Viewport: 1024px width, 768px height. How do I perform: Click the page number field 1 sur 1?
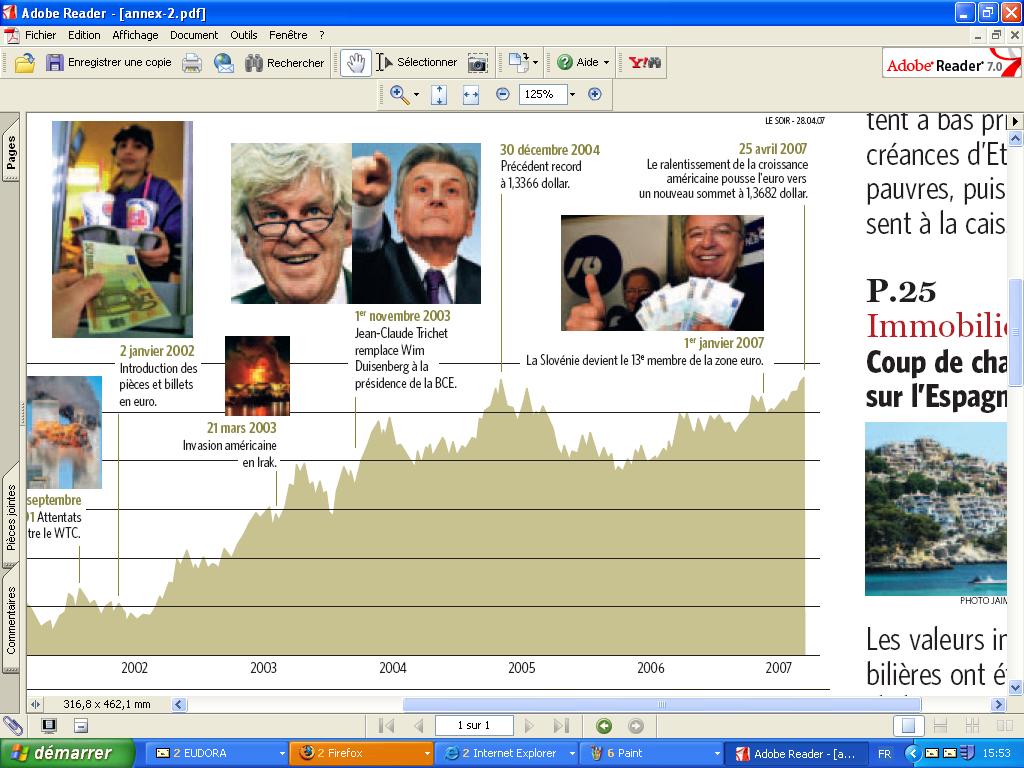474,726
